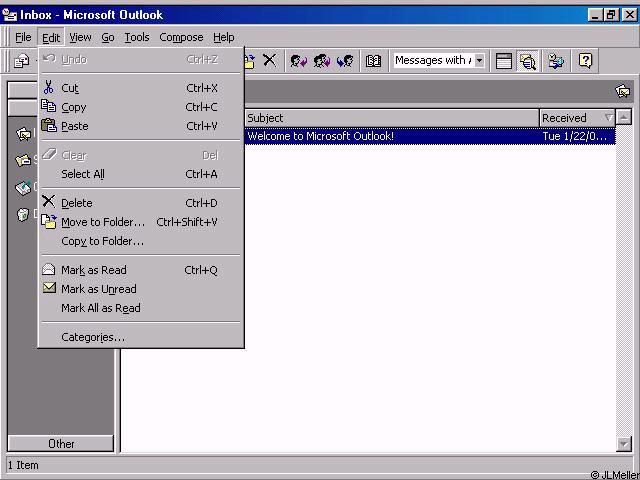Viewport: 640px width, 480px height.
Task: Open the Go menu
Action: point(108,38)
